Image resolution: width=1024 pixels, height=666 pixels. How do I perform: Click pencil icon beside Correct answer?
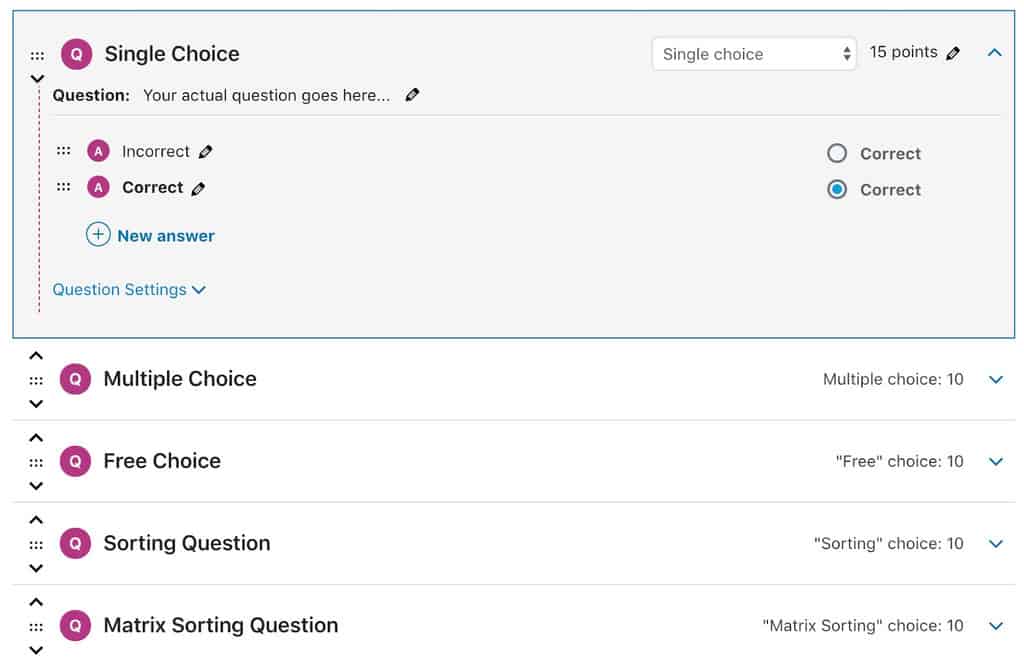pyautogui.click(x=198, y=188)
